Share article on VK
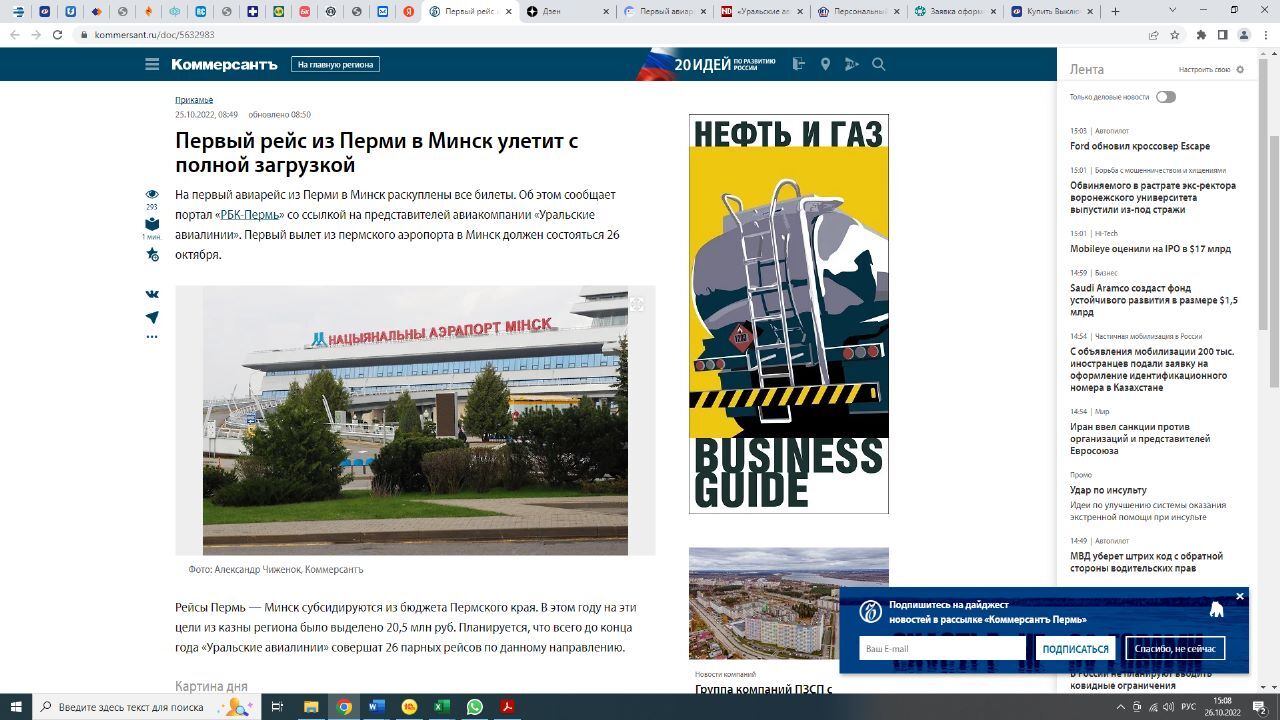Image resolution: width=1280 pixels, height=720 pixels. coord(152,294)
